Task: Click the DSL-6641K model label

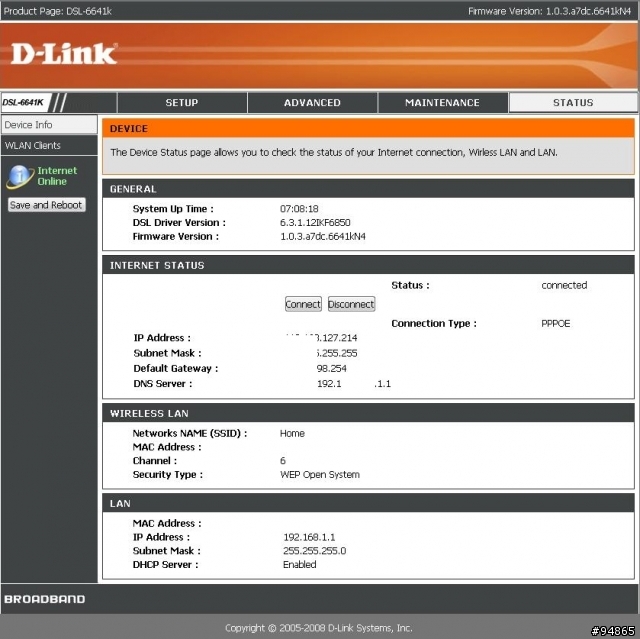Action: tap(23, 102)
